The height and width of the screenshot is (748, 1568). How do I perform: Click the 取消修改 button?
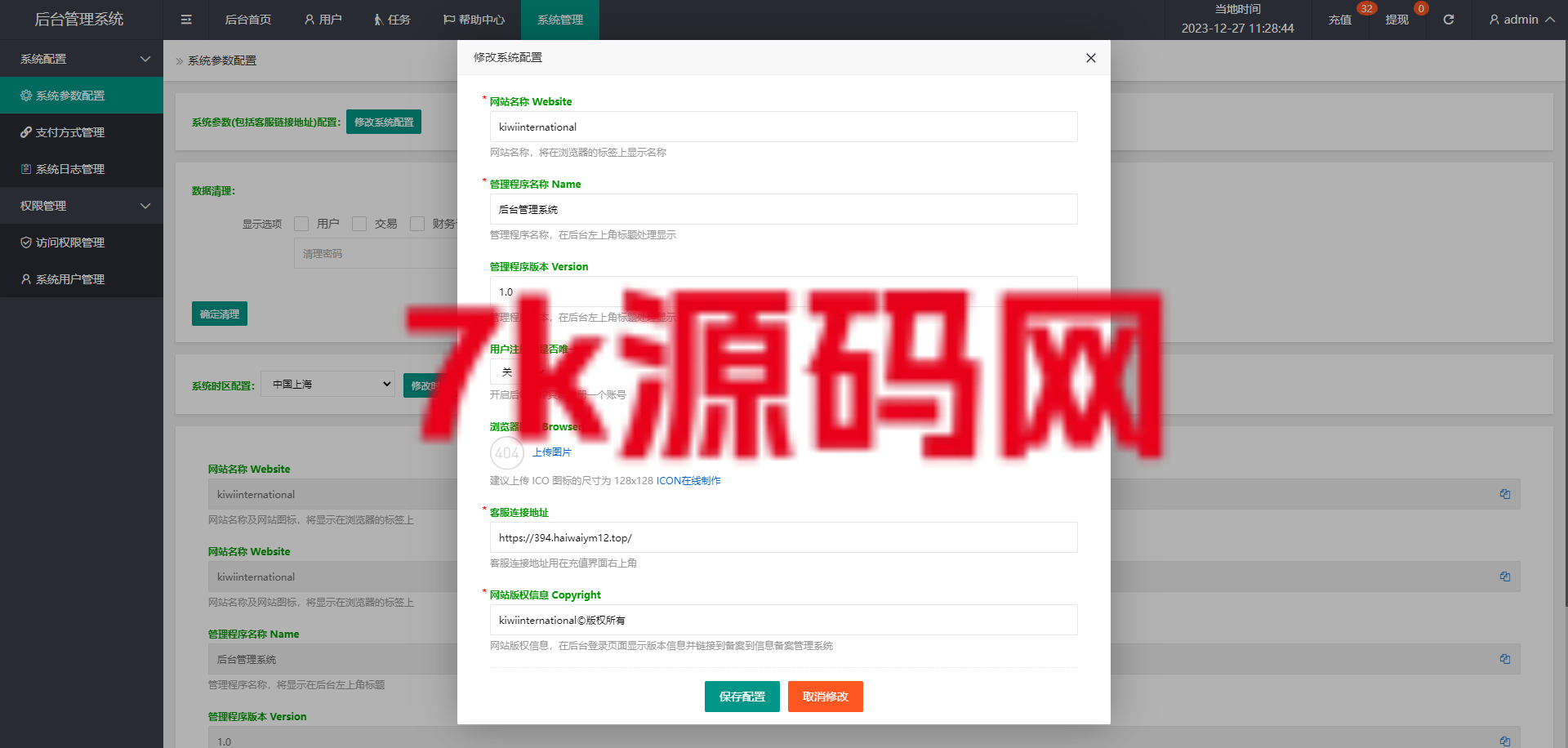point(826,697)
